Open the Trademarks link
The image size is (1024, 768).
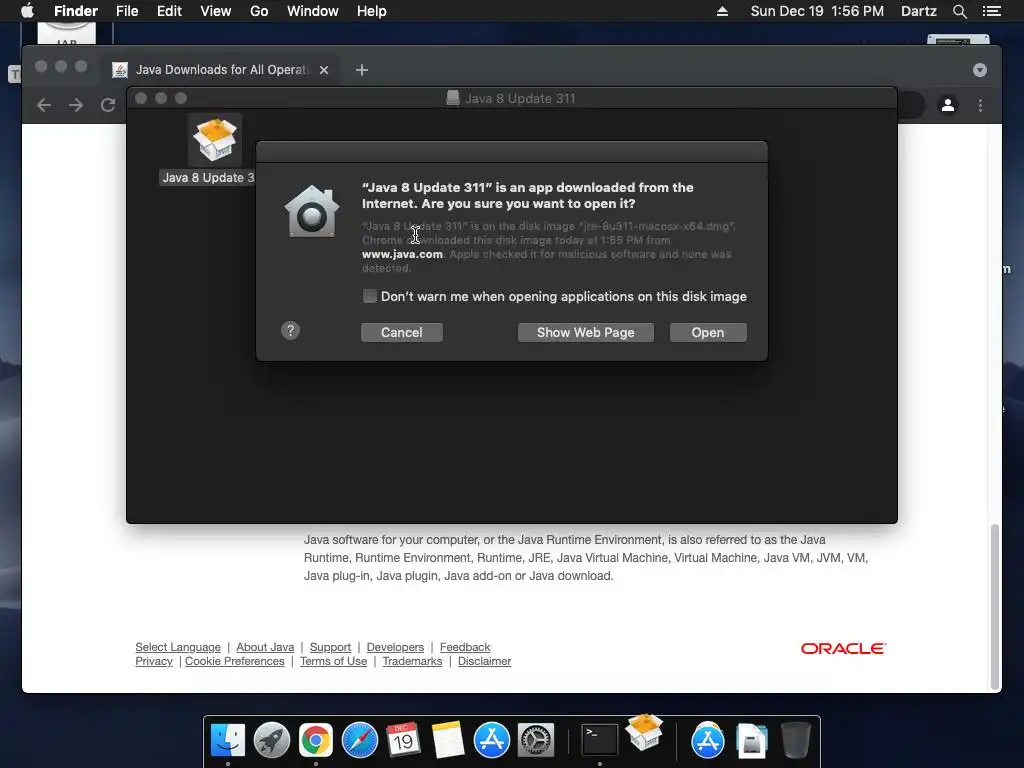pyautogui.click(x=412, y=662)
